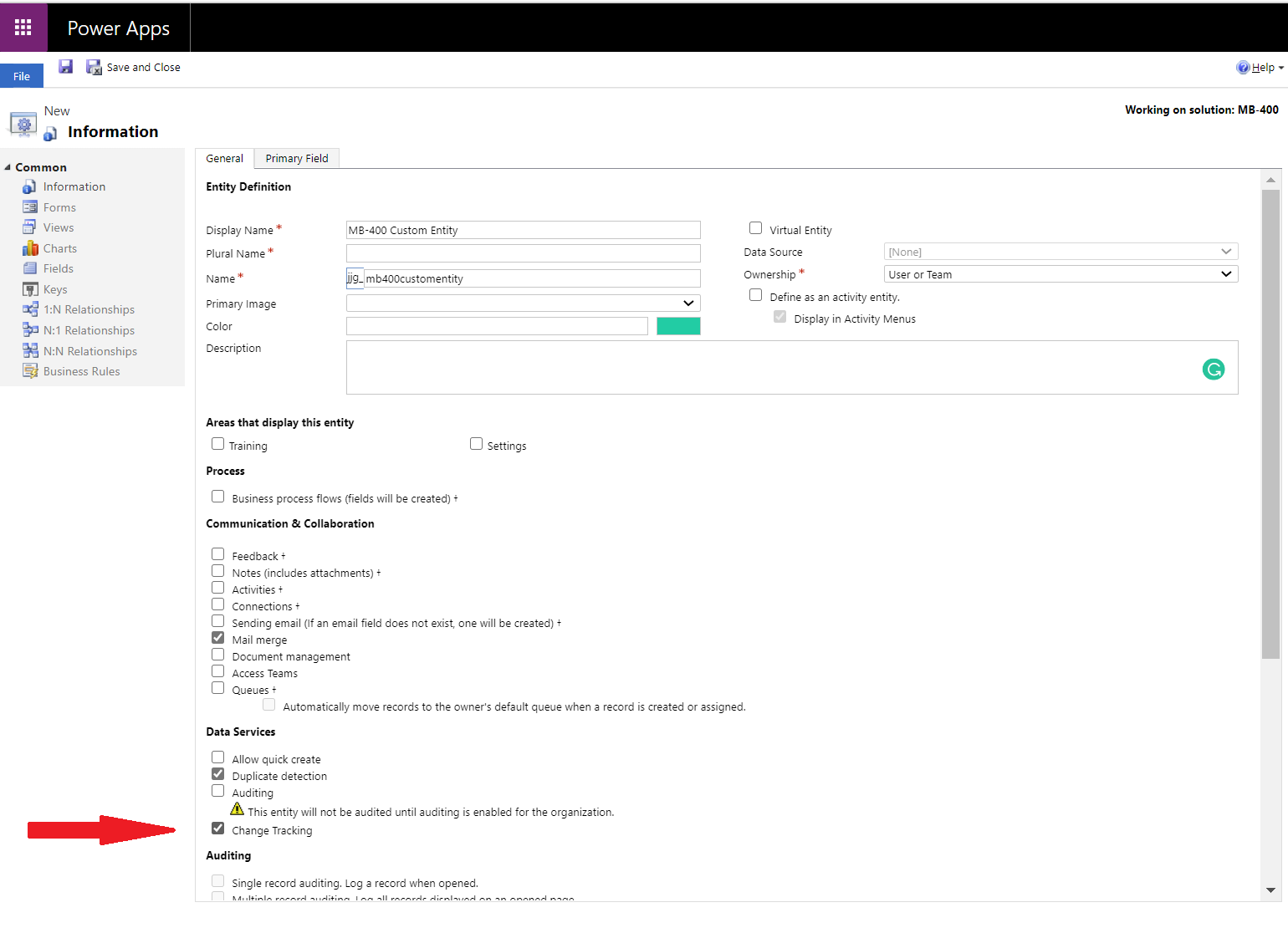Enable the Connections checkbox
Image resolution: width=1288 pixels, height=928 pixels.
click(218, 604)
